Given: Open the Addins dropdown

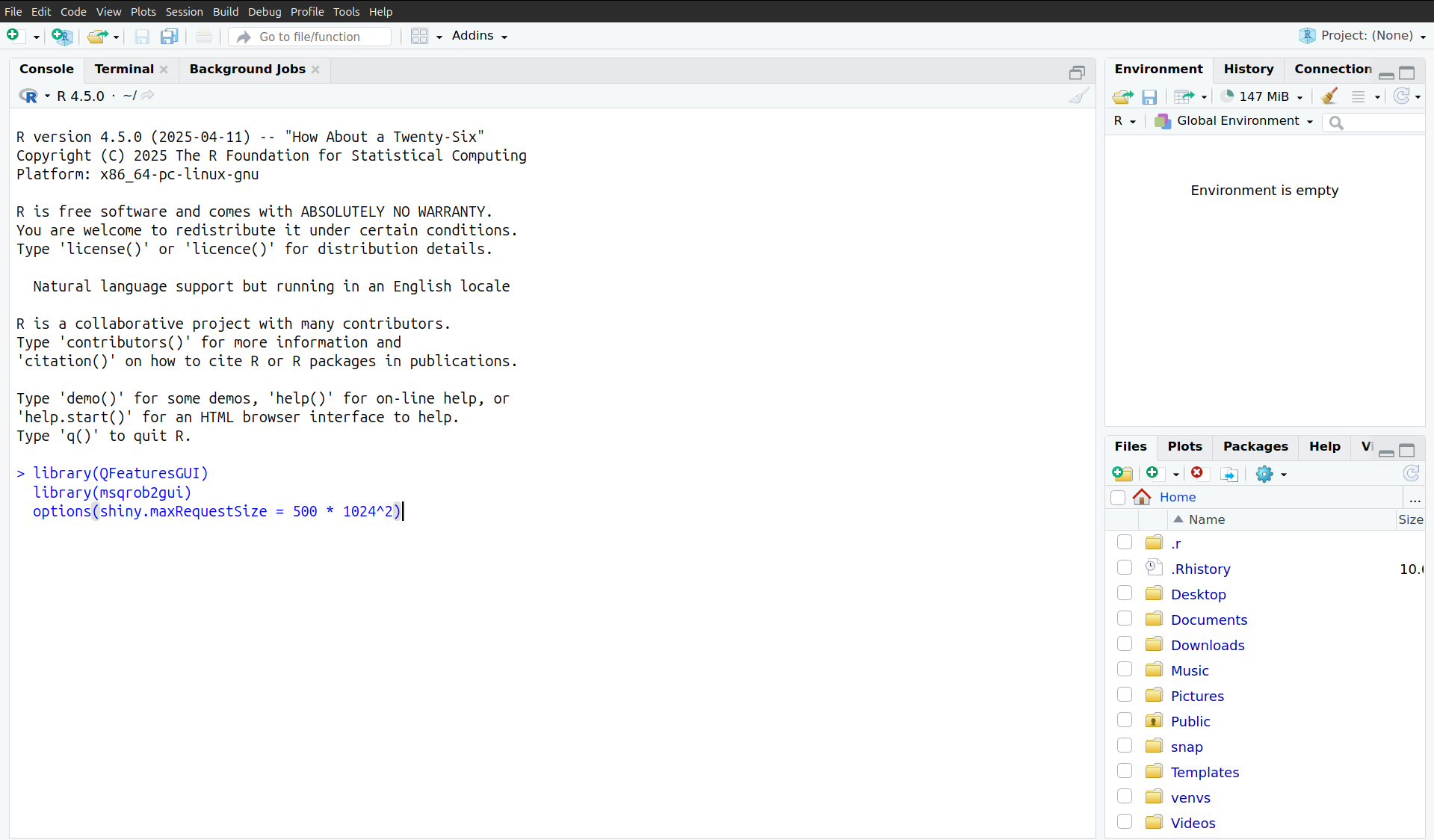Looking at the screenshot, I should (480, 36).
